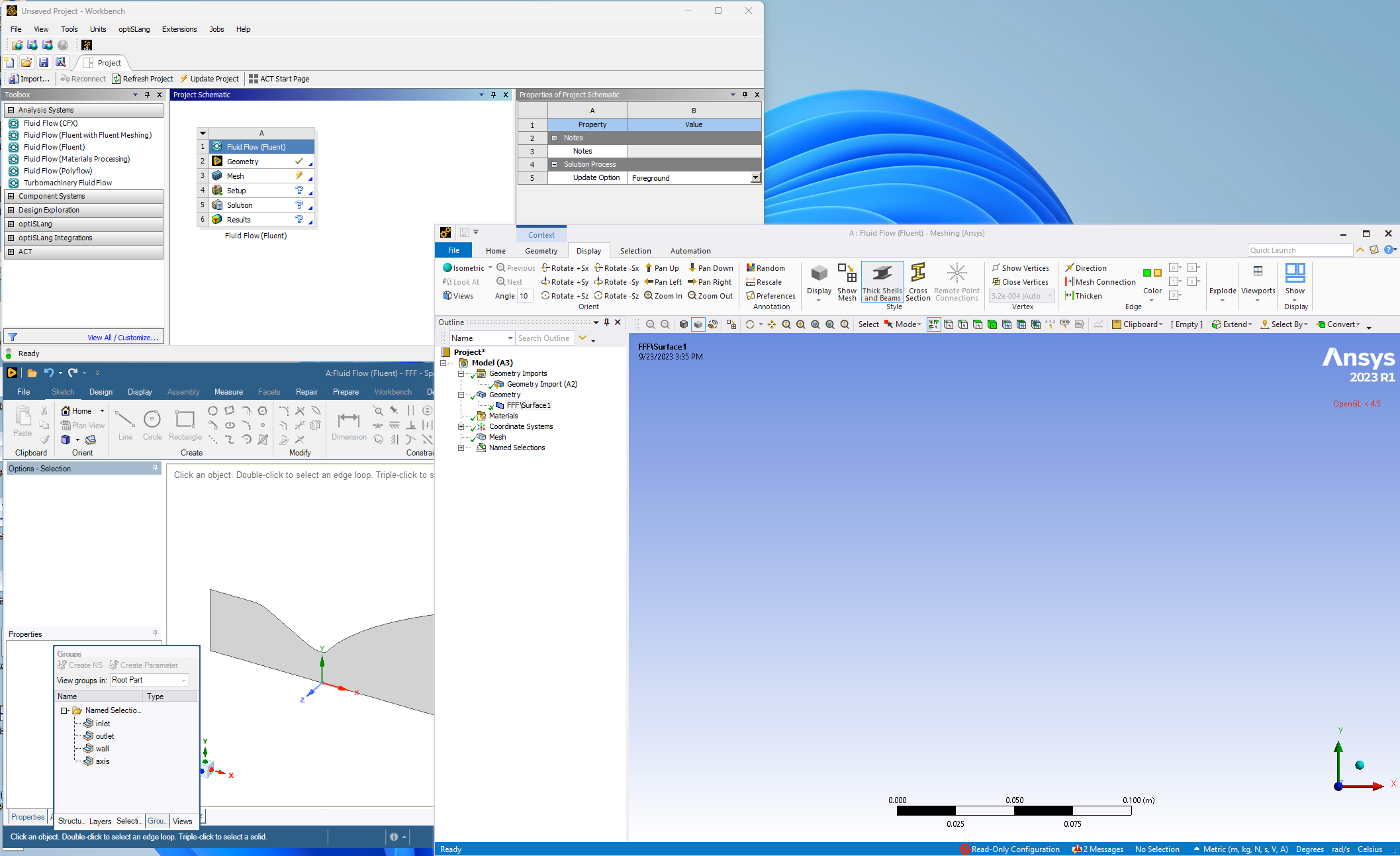Switch to the Home ribbon tab in Meshing
The width and height of the screenshot is (1400, 856).
(x=495, y=251)
